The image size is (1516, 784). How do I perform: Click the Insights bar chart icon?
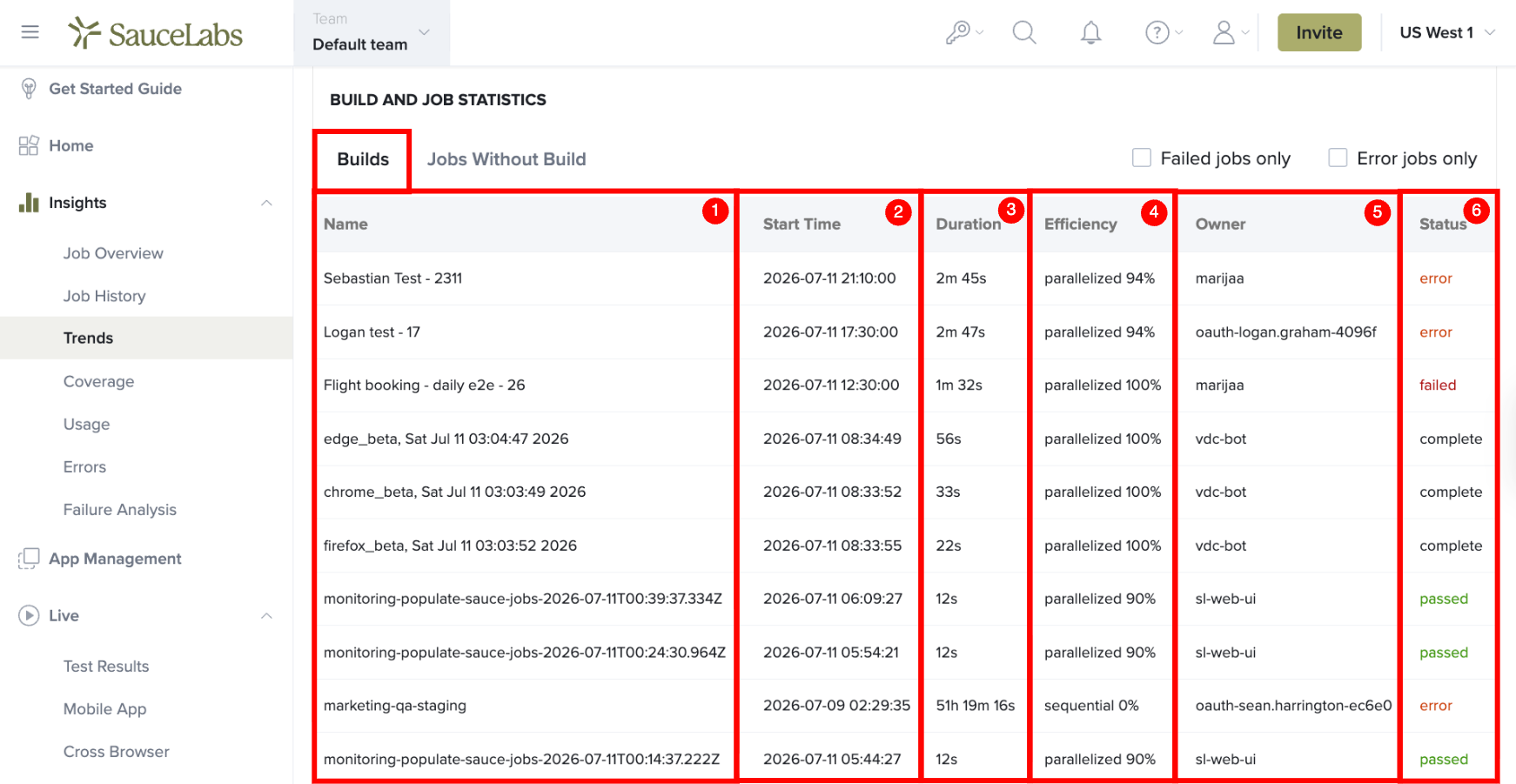click(x=29, y=202)
